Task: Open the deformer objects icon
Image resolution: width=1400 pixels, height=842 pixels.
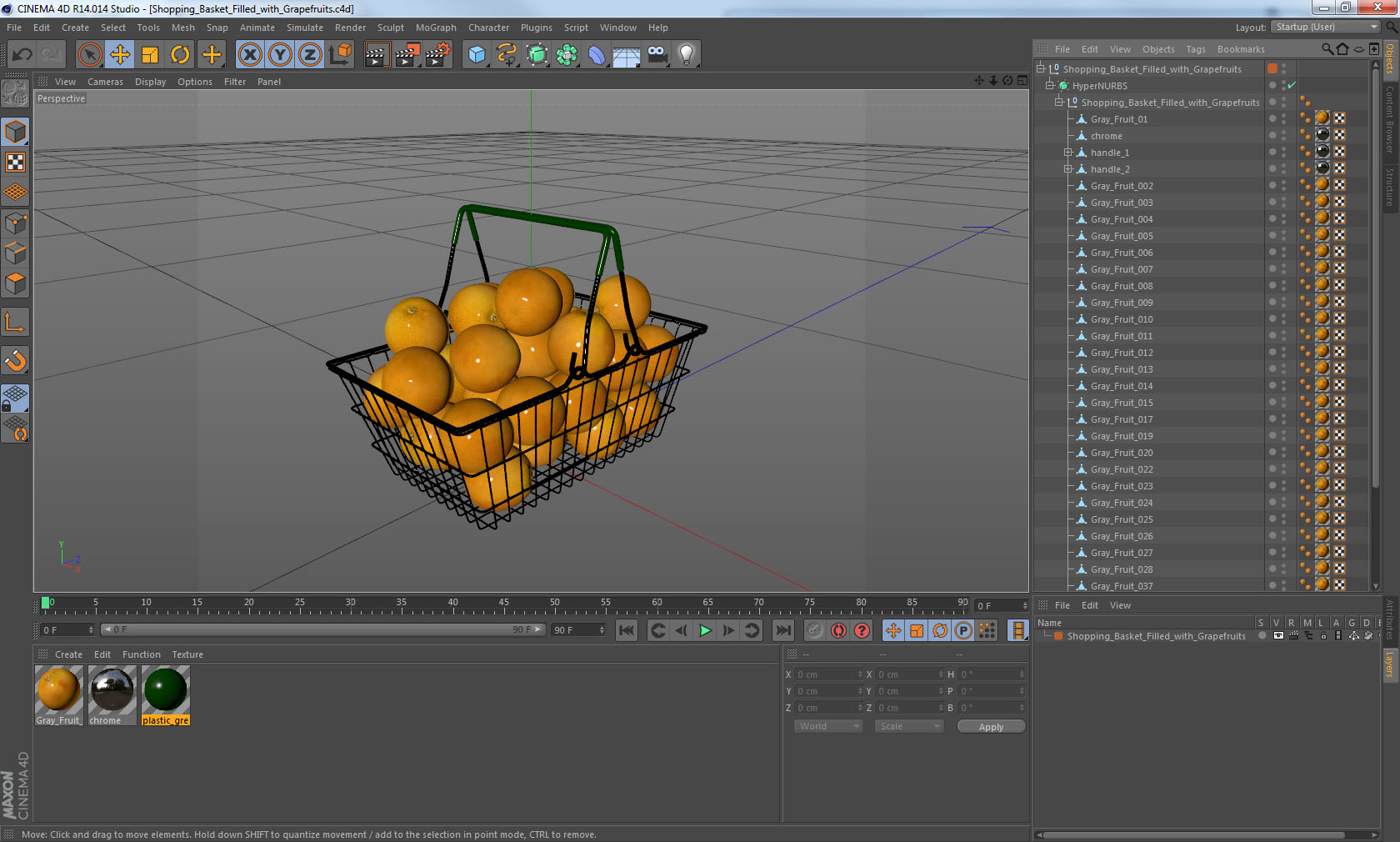Action: (597, 55)
